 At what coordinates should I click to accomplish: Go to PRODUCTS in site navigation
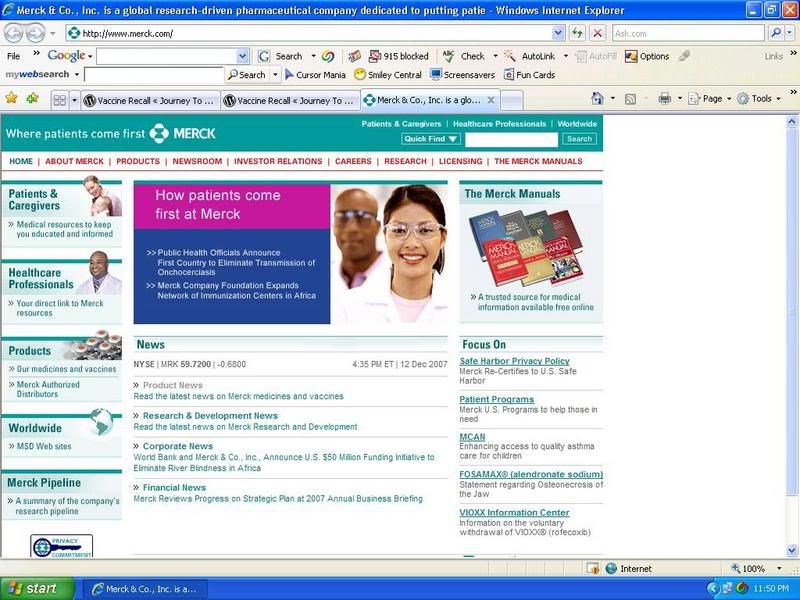138,161
